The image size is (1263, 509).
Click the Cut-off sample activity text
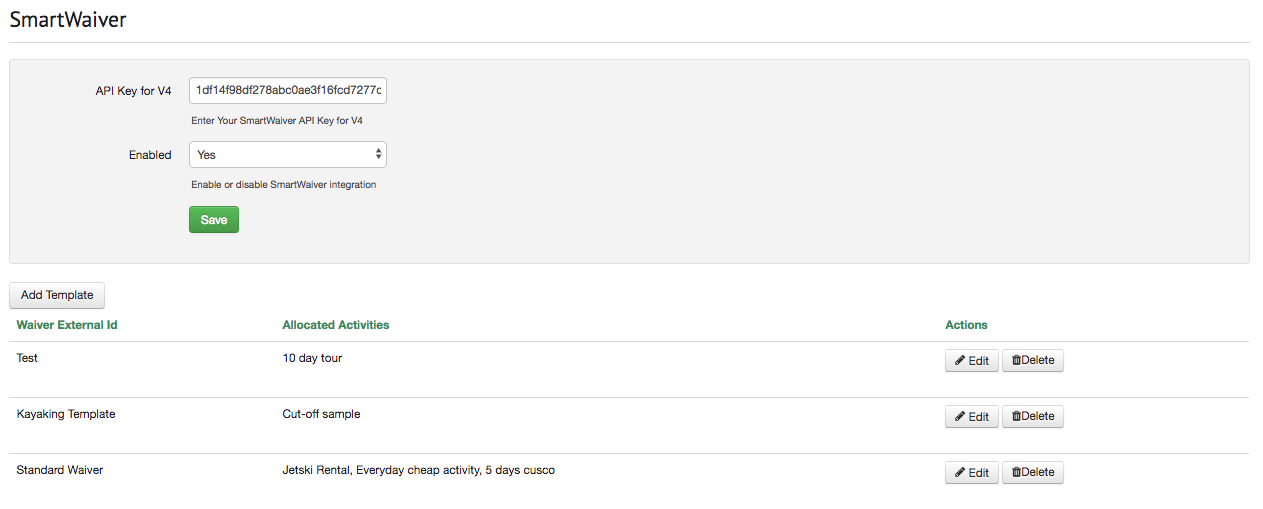(322, 414)
